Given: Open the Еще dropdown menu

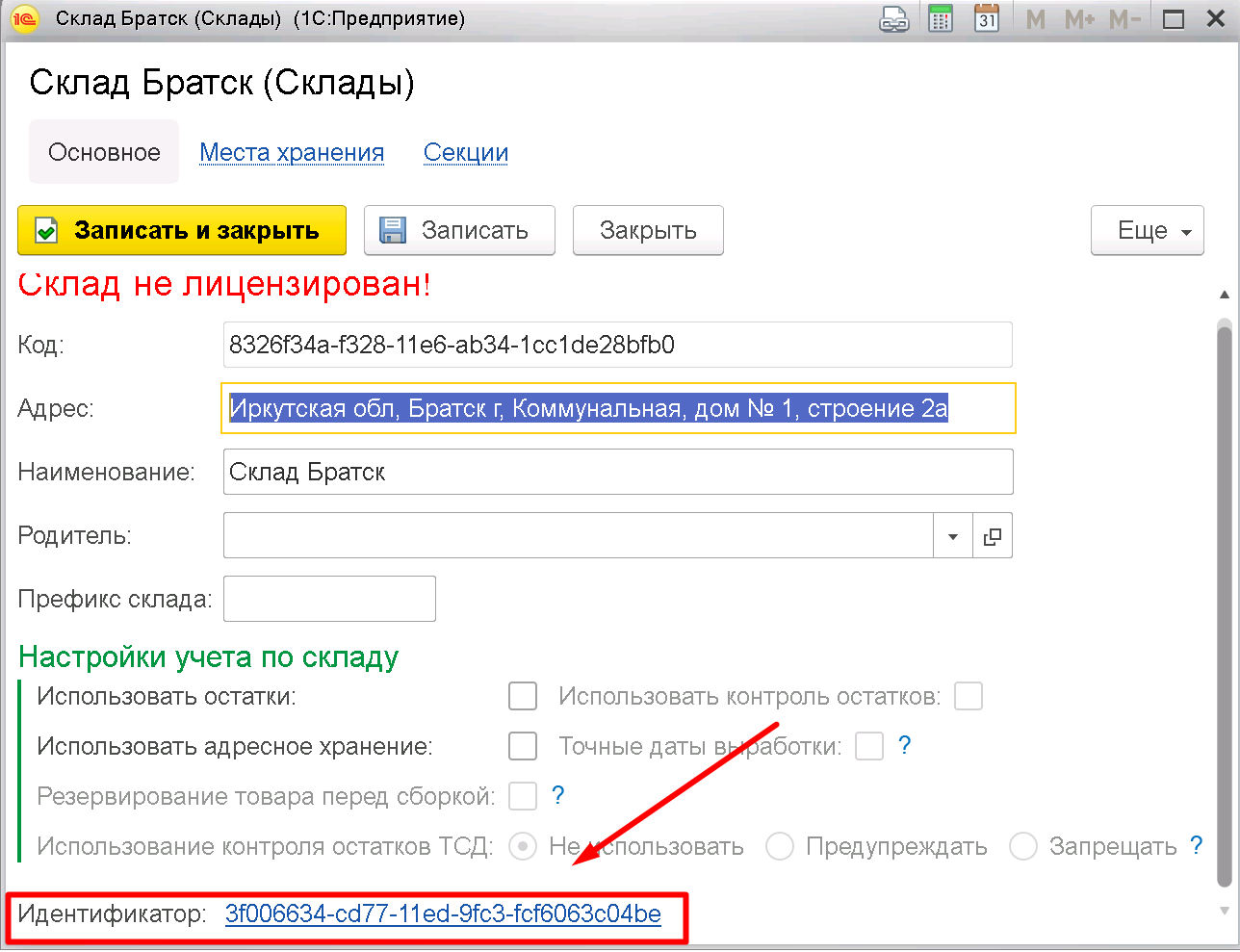Looking at the screenshot, I should (x=1148, y=231).
